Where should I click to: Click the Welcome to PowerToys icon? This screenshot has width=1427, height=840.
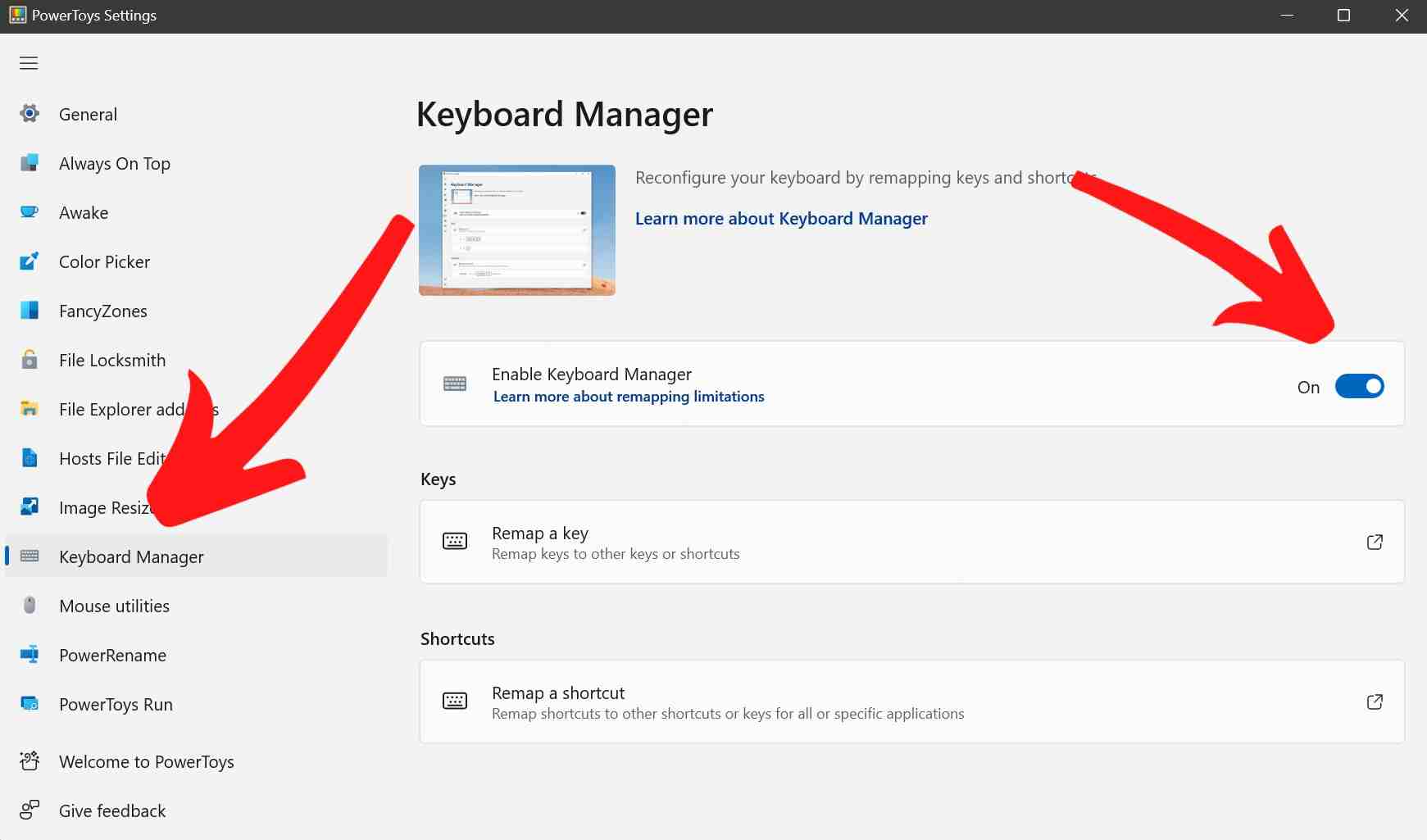pos(30,761)
